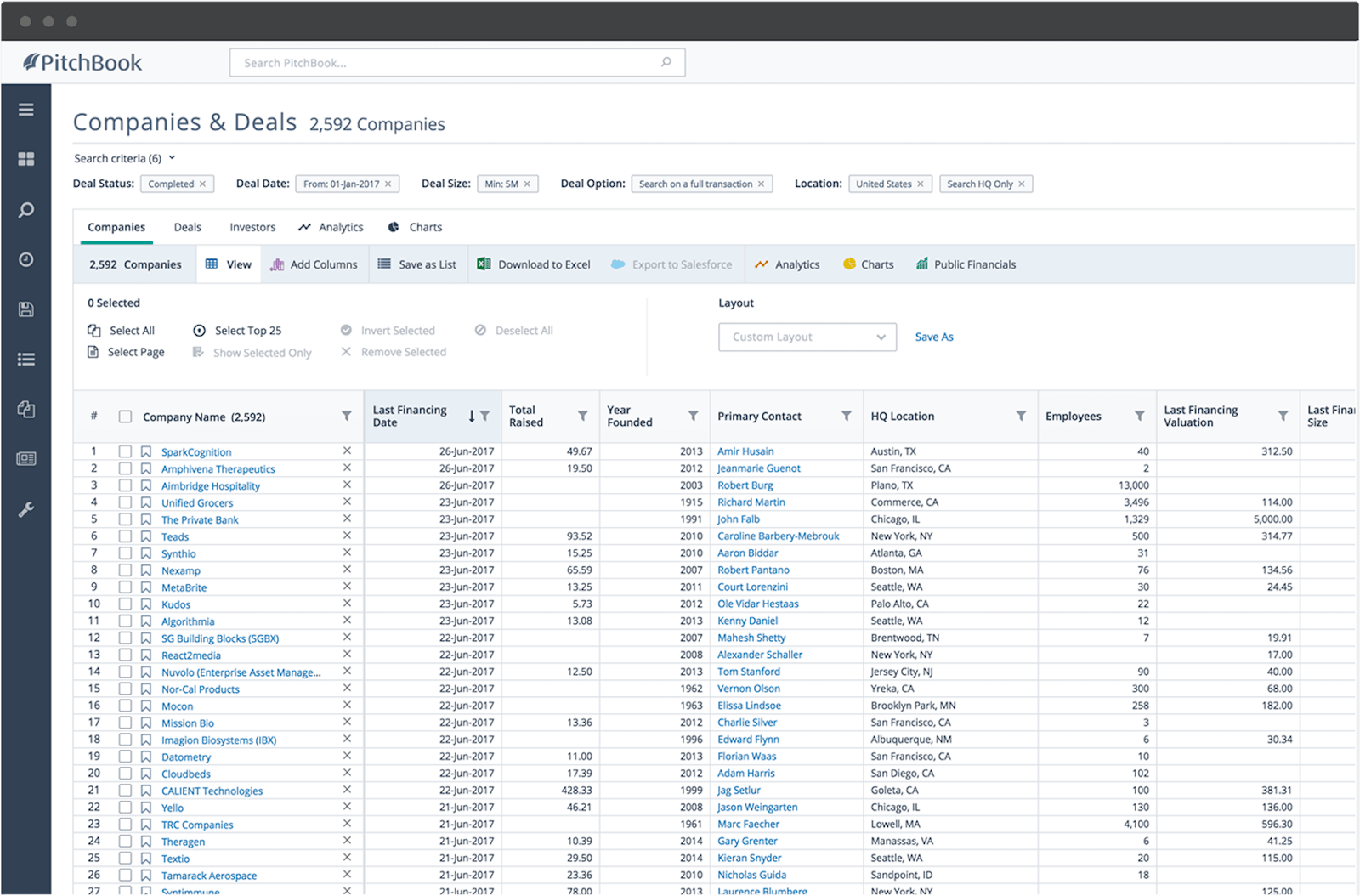
Task: Open the Last Financing Date column filter
Action: pos(484,417)
